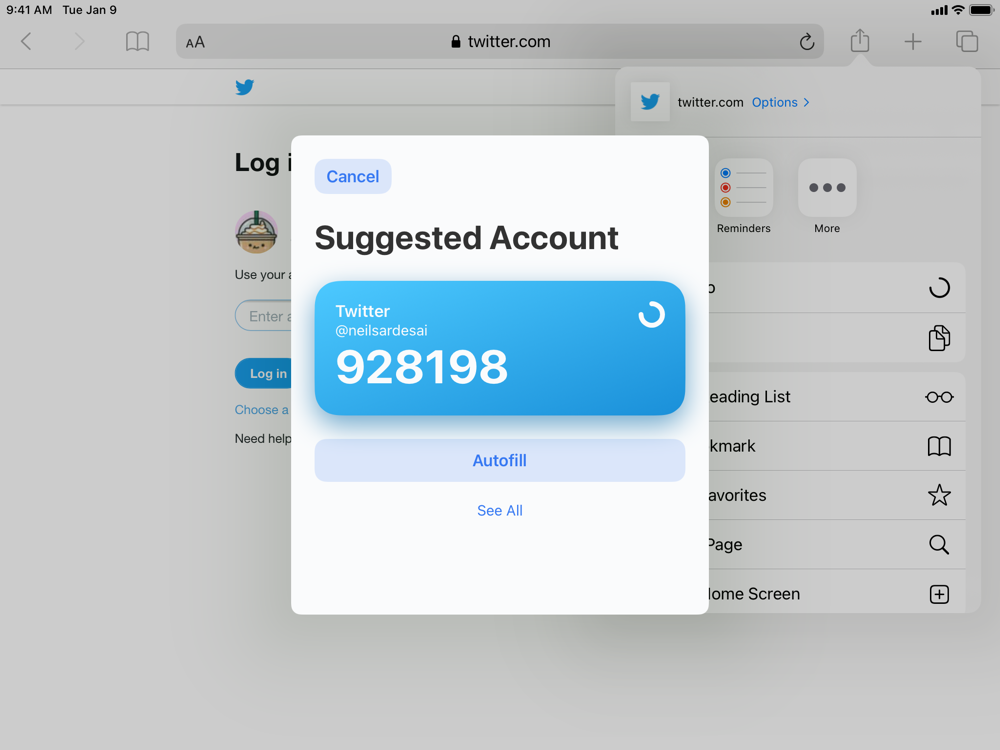Expand share Options chevron next to twitter.com
1000x750 pixels.
(x=781, y=103)
